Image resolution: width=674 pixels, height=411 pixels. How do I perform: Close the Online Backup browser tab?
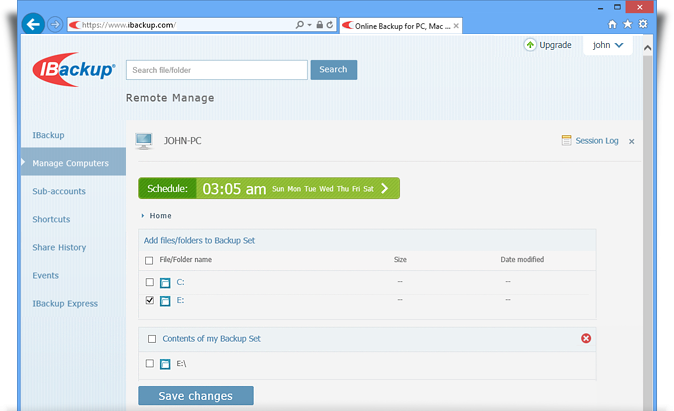point(456,26)
